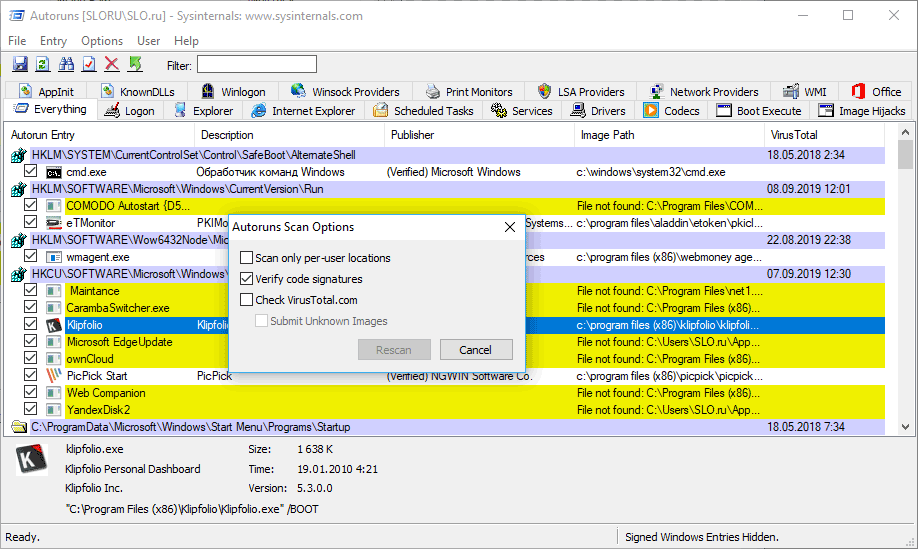The height and width of the screenshot is (549, 918).
Task: Click the PicPick Start entry icon
Action: [54, 376]
